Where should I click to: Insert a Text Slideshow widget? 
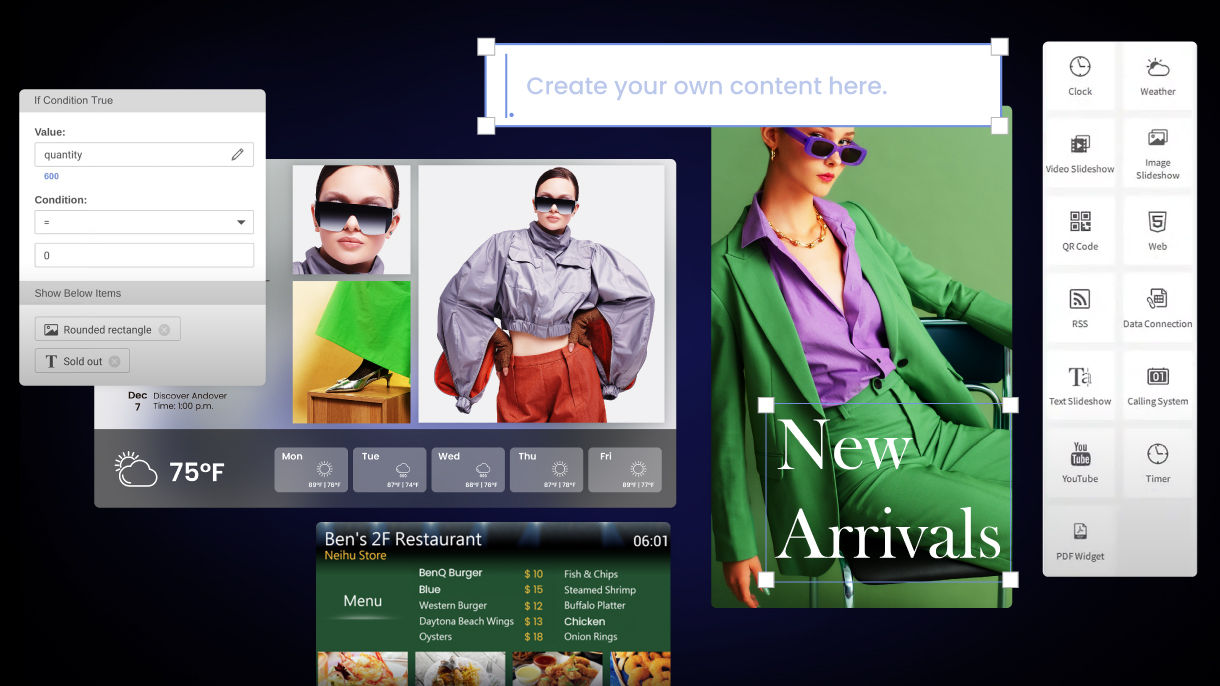coord(1079,383)
